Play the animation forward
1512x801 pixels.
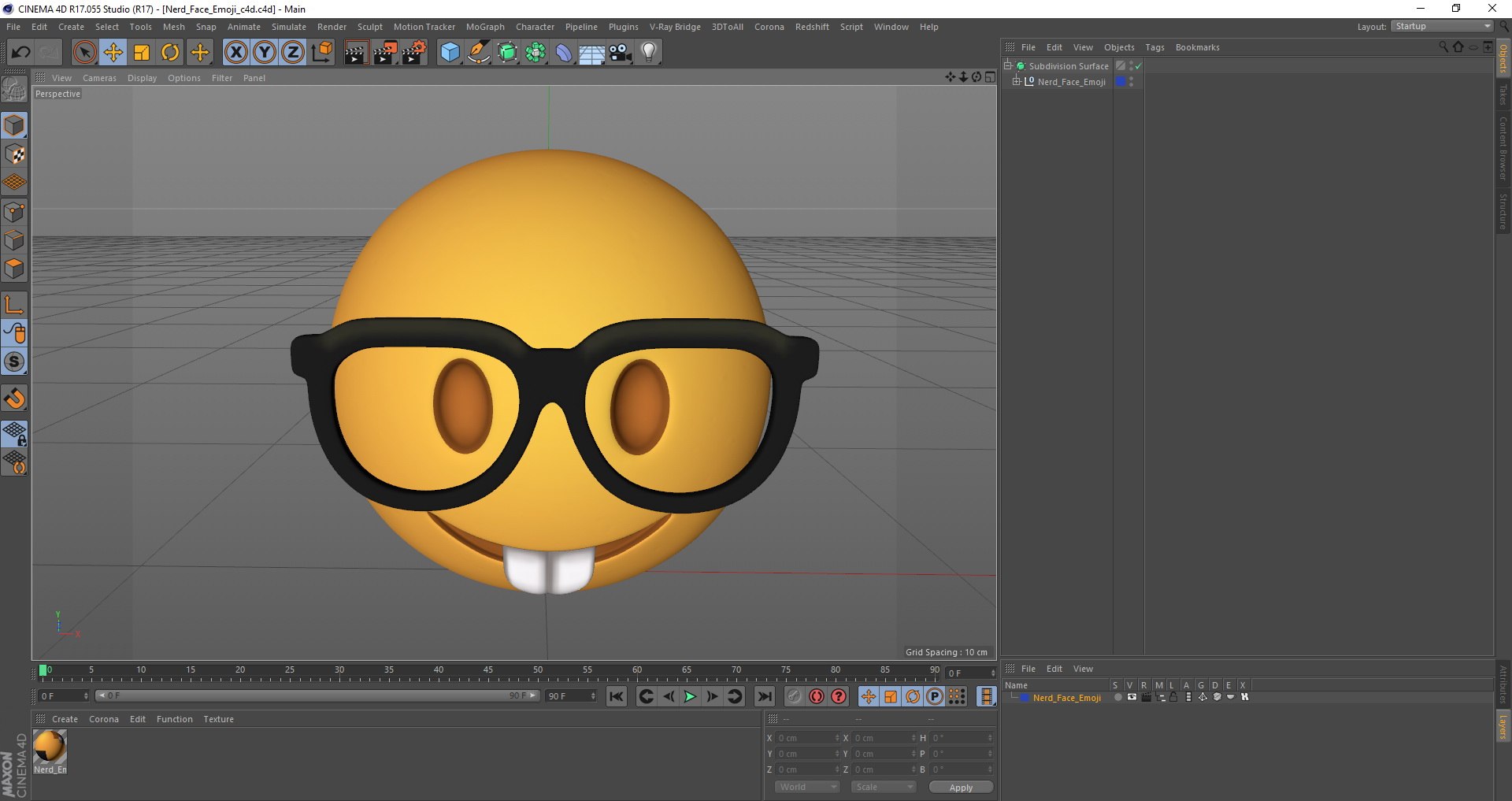pos(690,696)
